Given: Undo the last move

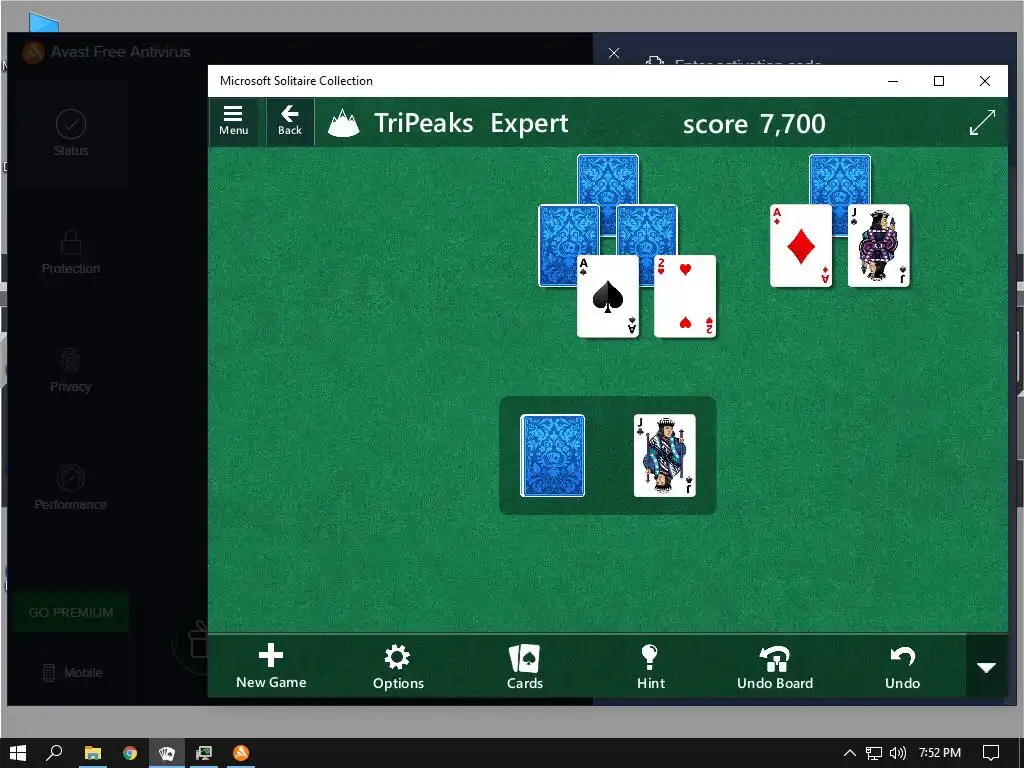Looking at the screenshot, I should tap(902, 667).
